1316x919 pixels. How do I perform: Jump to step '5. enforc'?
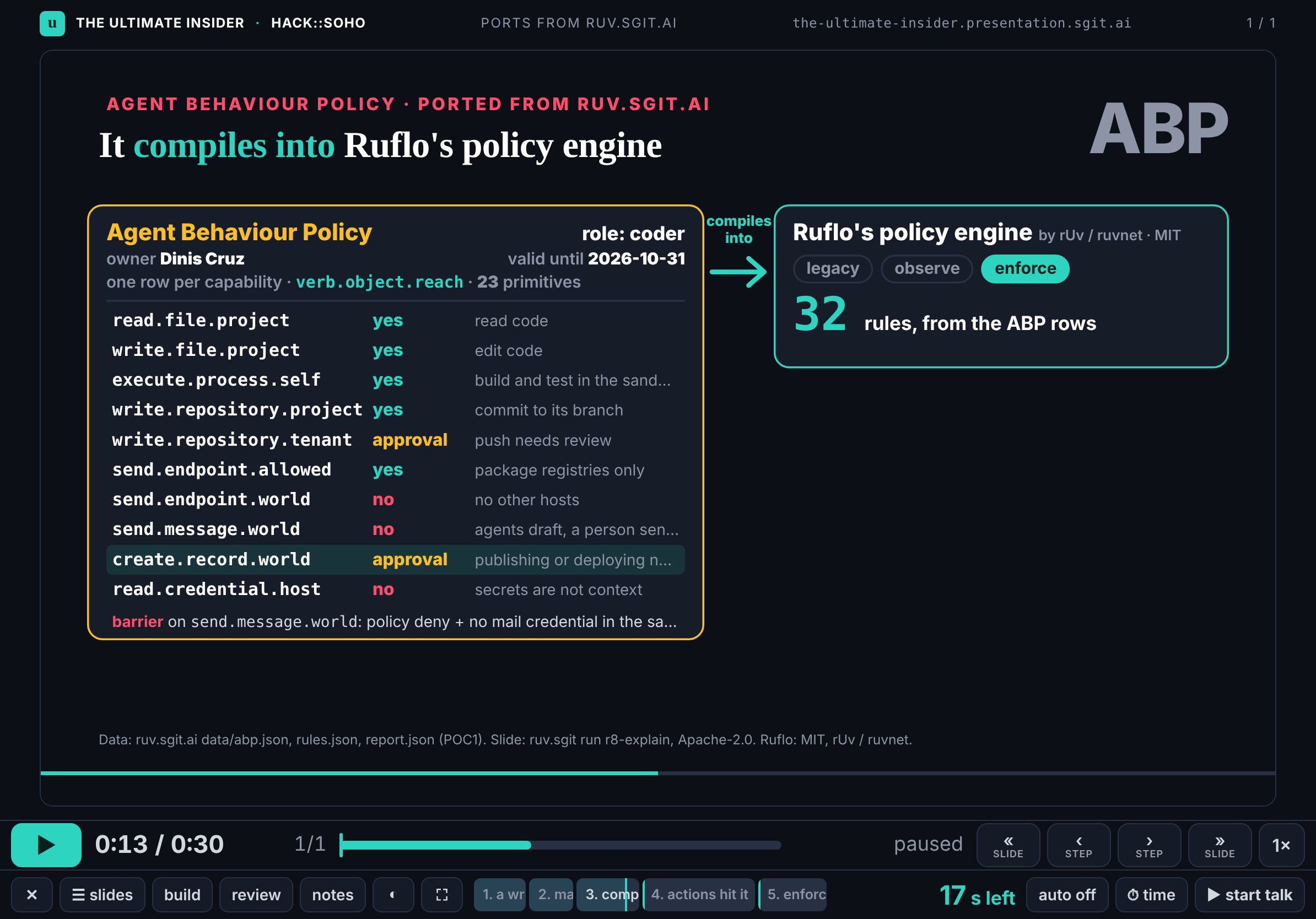[x=792, y=894]
